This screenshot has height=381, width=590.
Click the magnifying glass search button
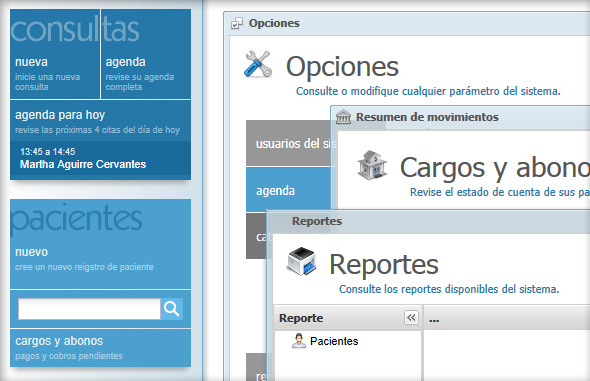(172, 309)
